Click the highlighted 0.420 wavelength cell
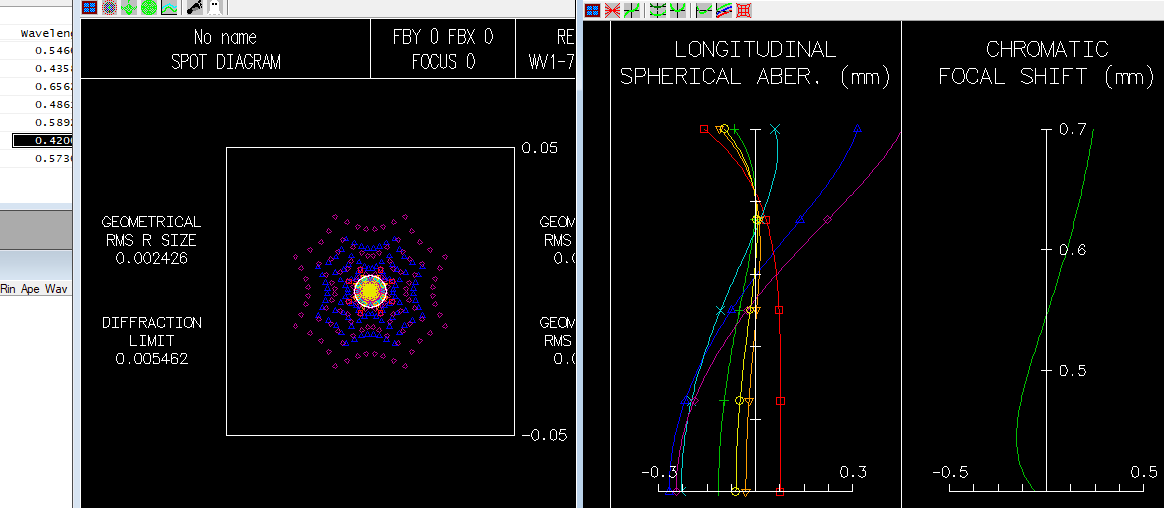 [42, 140]
